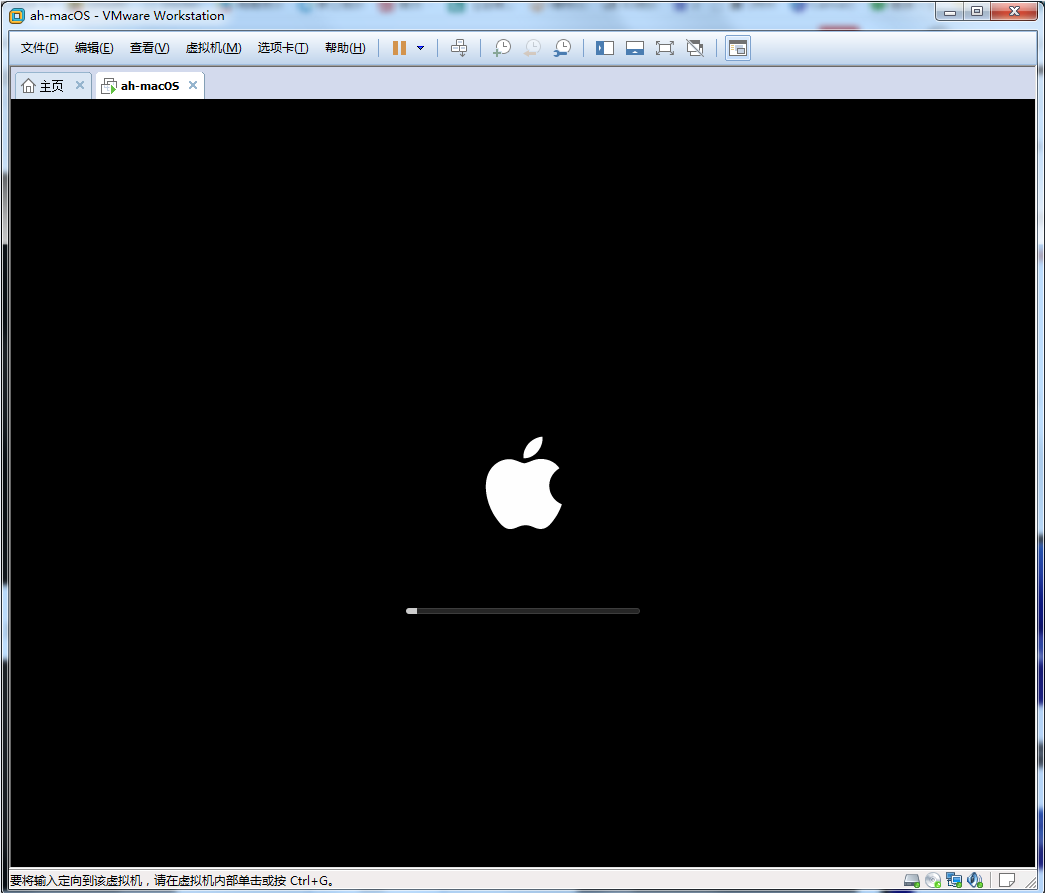
Task: Toggle the thumbnail bar view
Action: 635,48
